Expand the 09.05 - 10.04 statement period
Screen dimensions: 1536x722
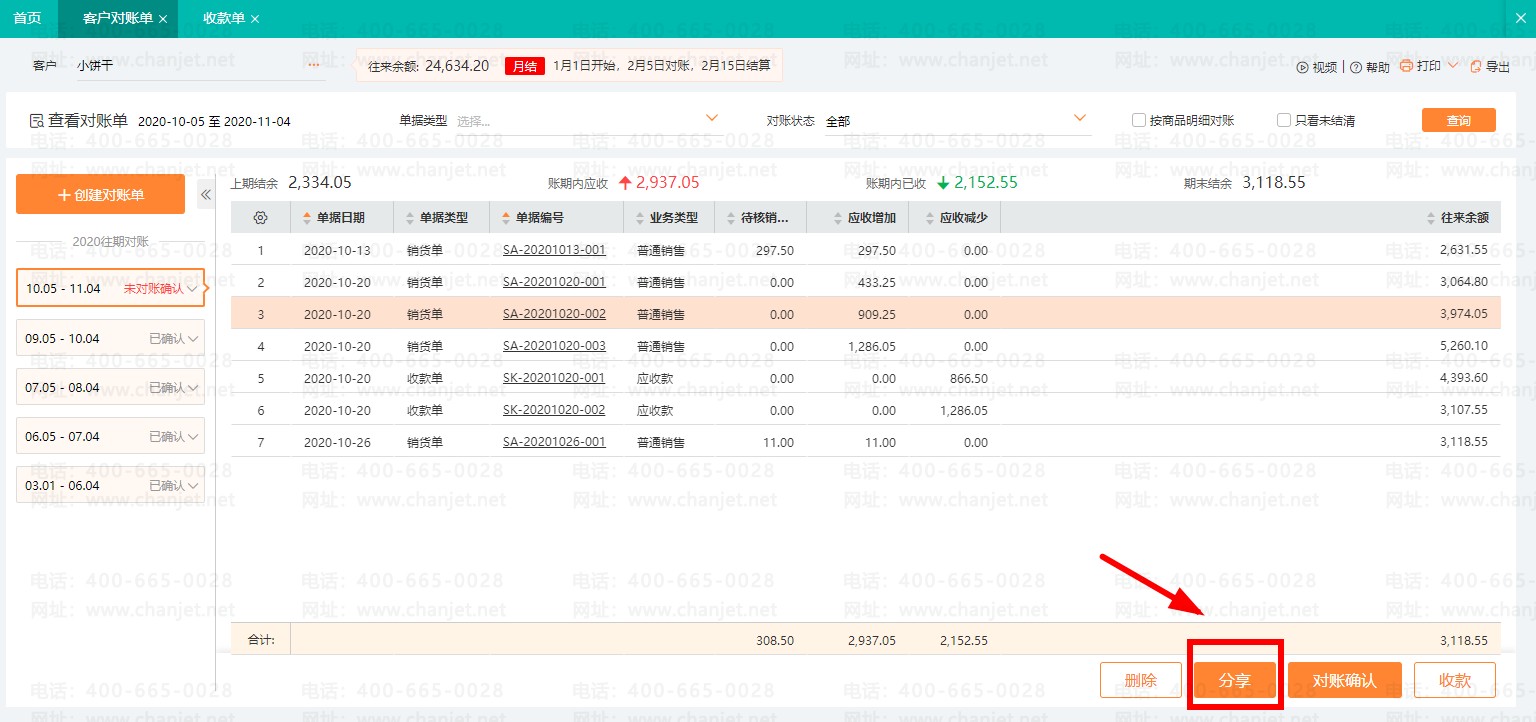pos(193,339)
